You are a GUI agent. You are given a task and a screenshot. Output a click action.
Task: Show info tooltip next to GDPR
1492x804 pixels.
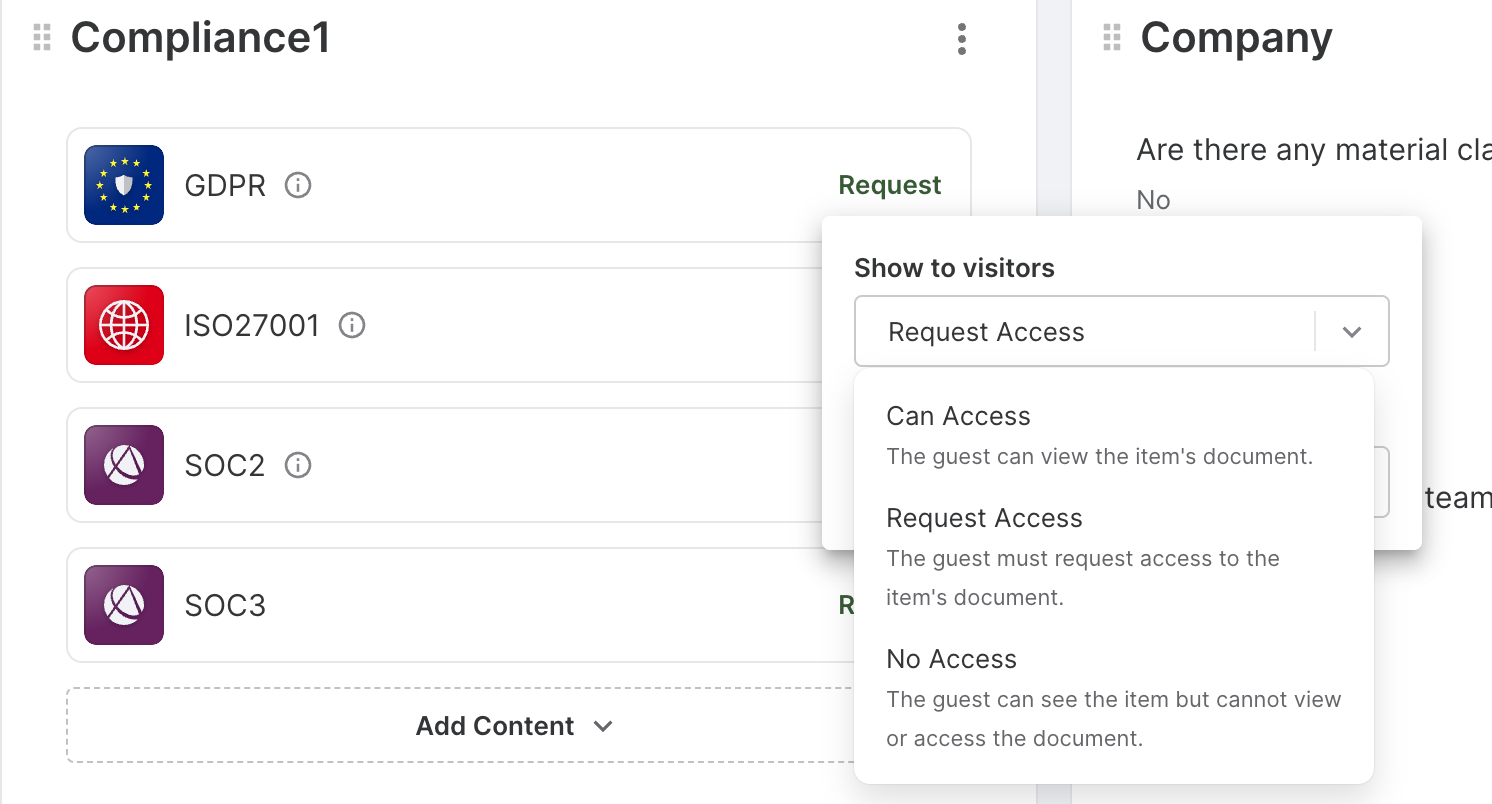tap(298, 185)
